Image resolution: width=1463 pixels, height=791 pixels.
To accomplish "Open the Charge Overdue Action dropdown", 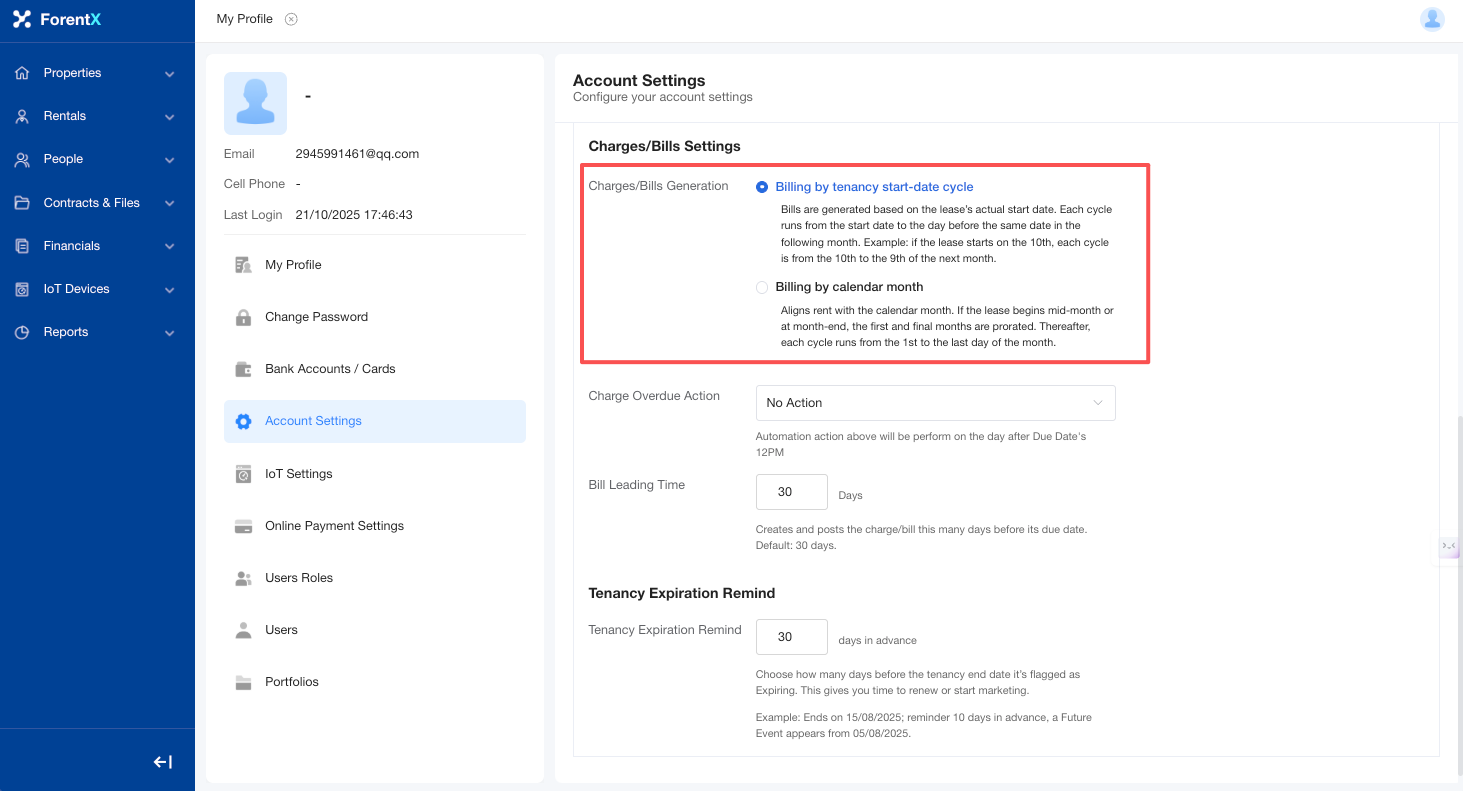I will point(935,403).
